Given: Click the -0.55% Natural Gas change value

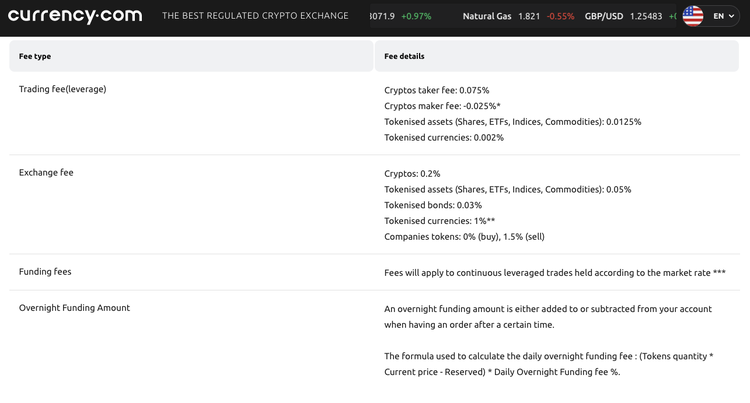Looking at the screenshot, I should pos(560,16).
